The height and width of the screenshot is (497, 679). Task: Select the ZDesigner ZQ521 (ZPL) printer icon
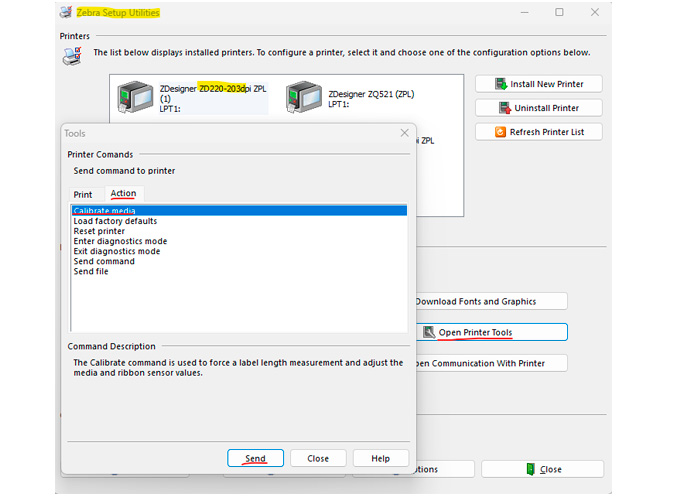click(304, 97)
